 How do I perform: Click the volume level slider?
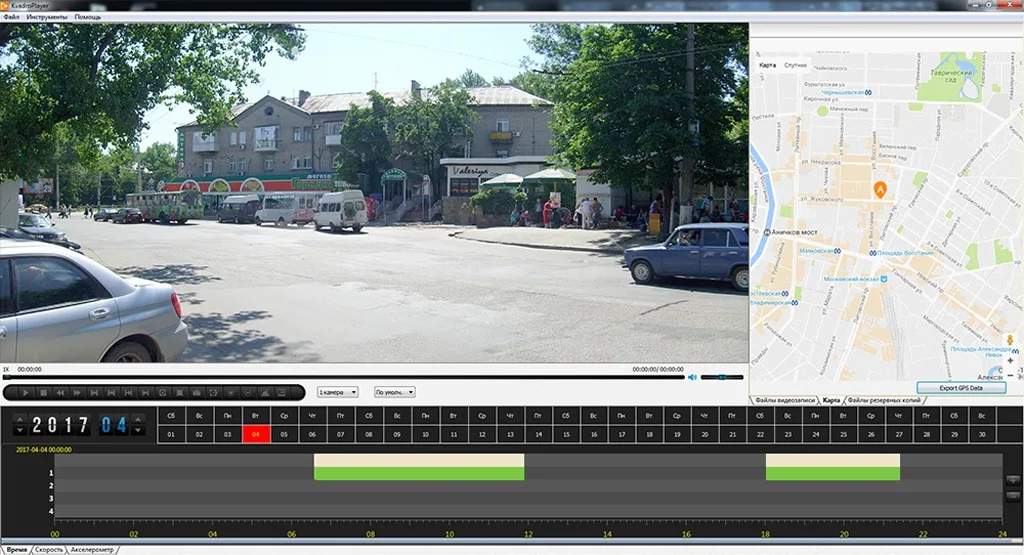pos(721,377)
